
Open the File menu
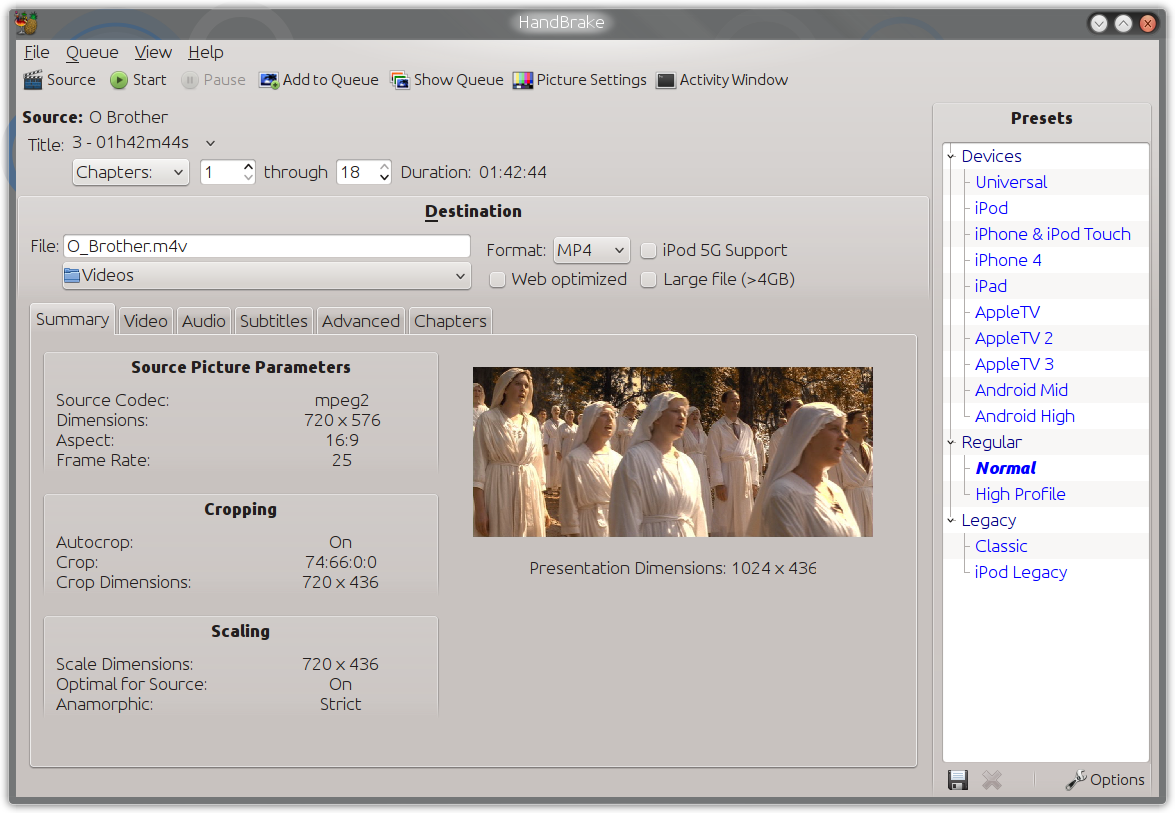pyautogui.click(x=37, y=52)
